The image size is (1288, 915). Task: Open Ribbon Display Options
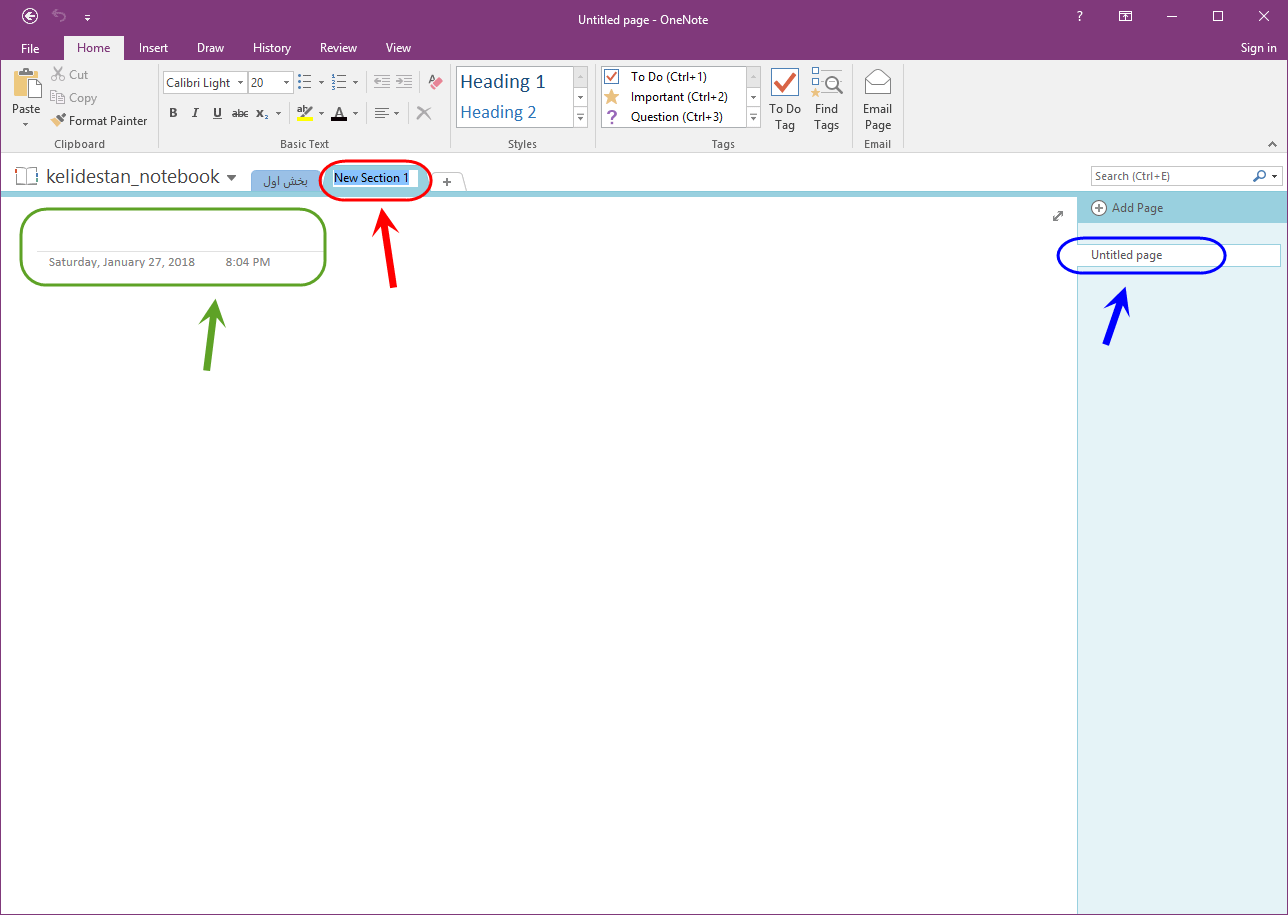(1125, 16)
